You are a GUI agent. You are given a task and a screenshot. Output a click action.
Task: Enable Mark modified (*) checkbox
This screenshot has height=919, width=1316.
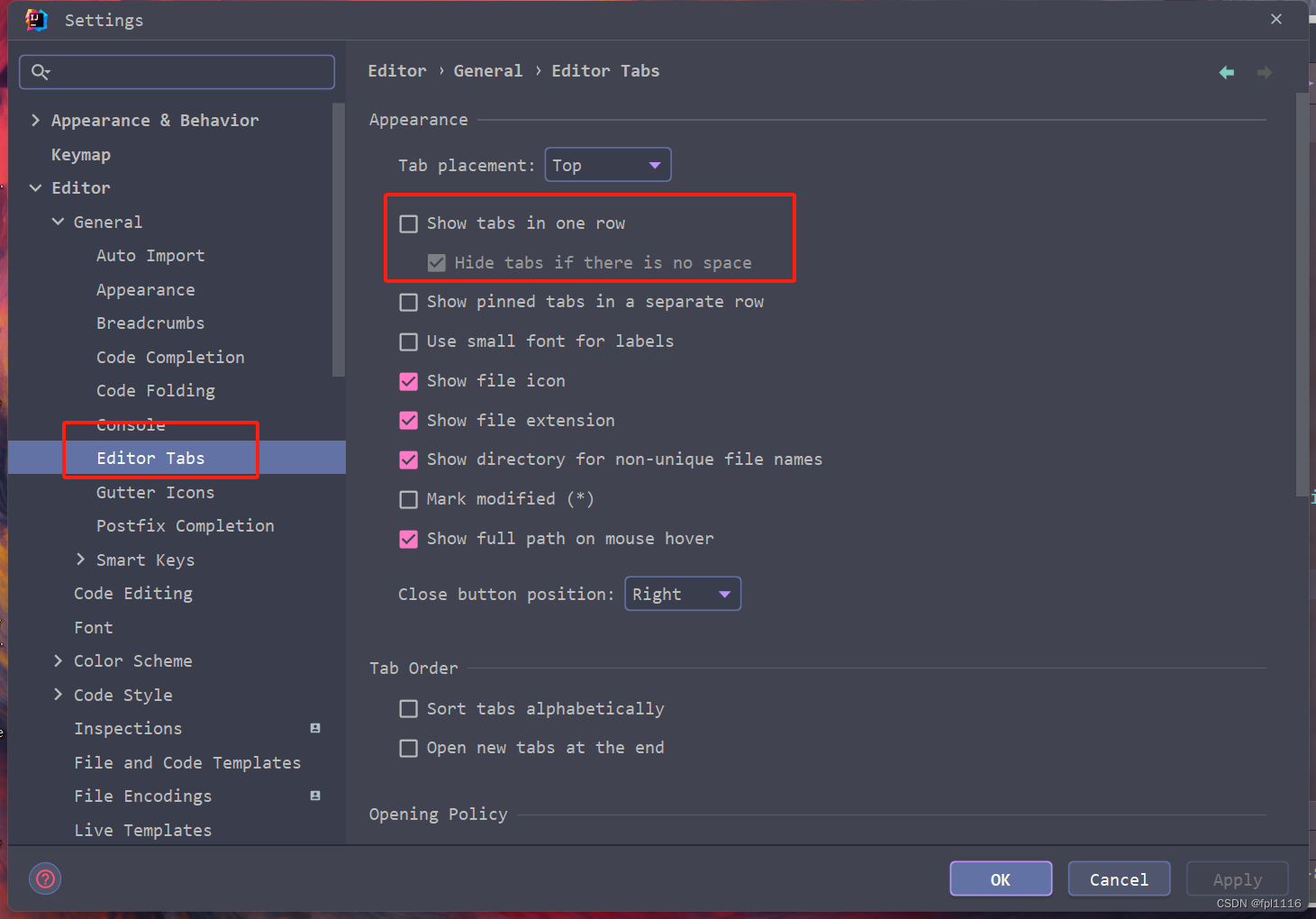coord(409,499)
